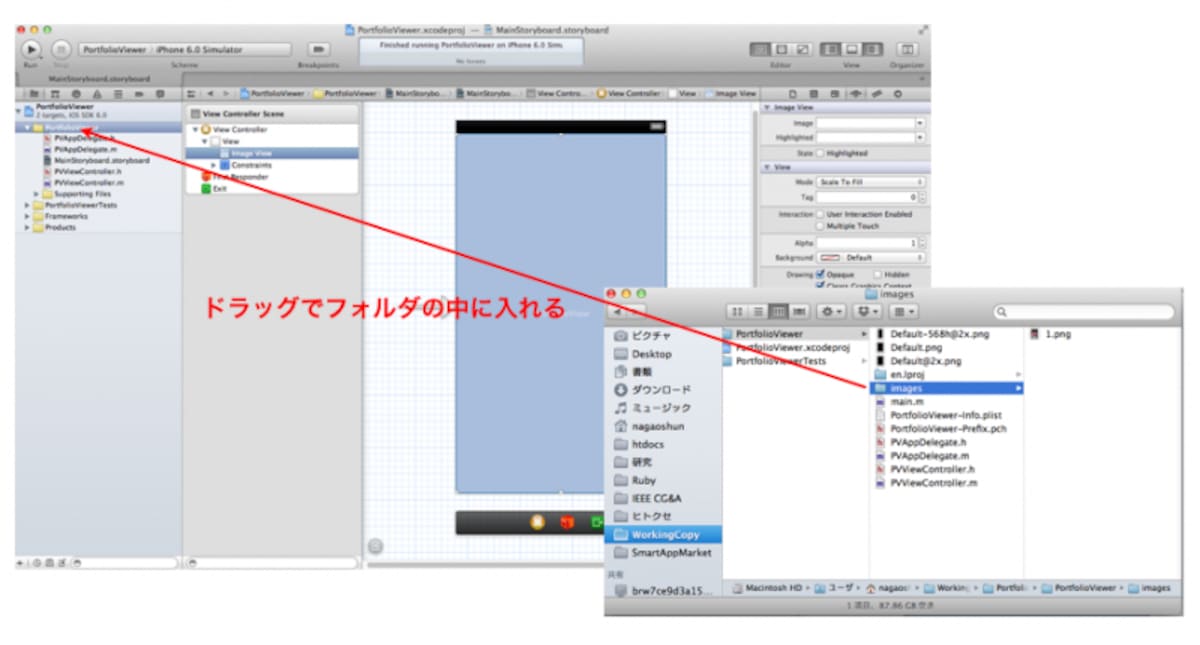1200x645 pixels.
Task: Select the MainStoryboard.storyboard tab
Action: (x=100, y=78)
